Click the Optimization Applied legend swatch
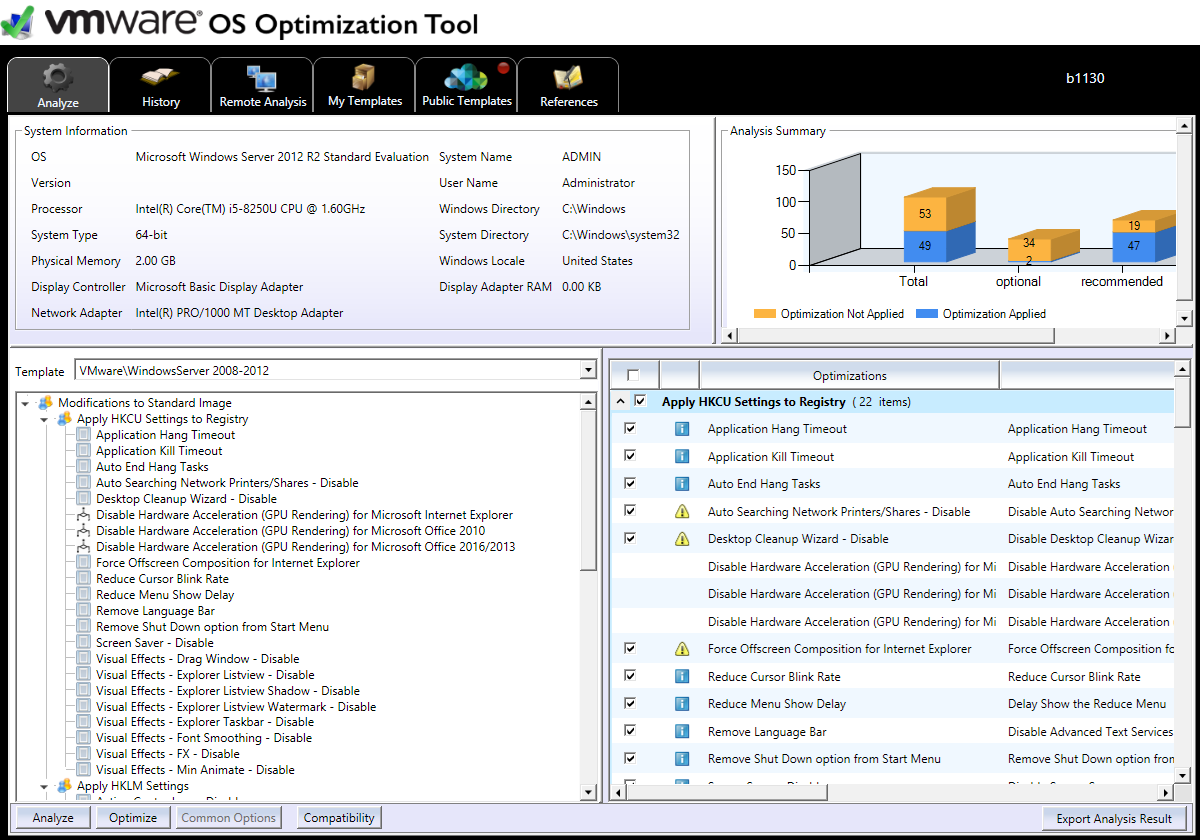This screenshot has height=840, width=1200. point(926,314)
